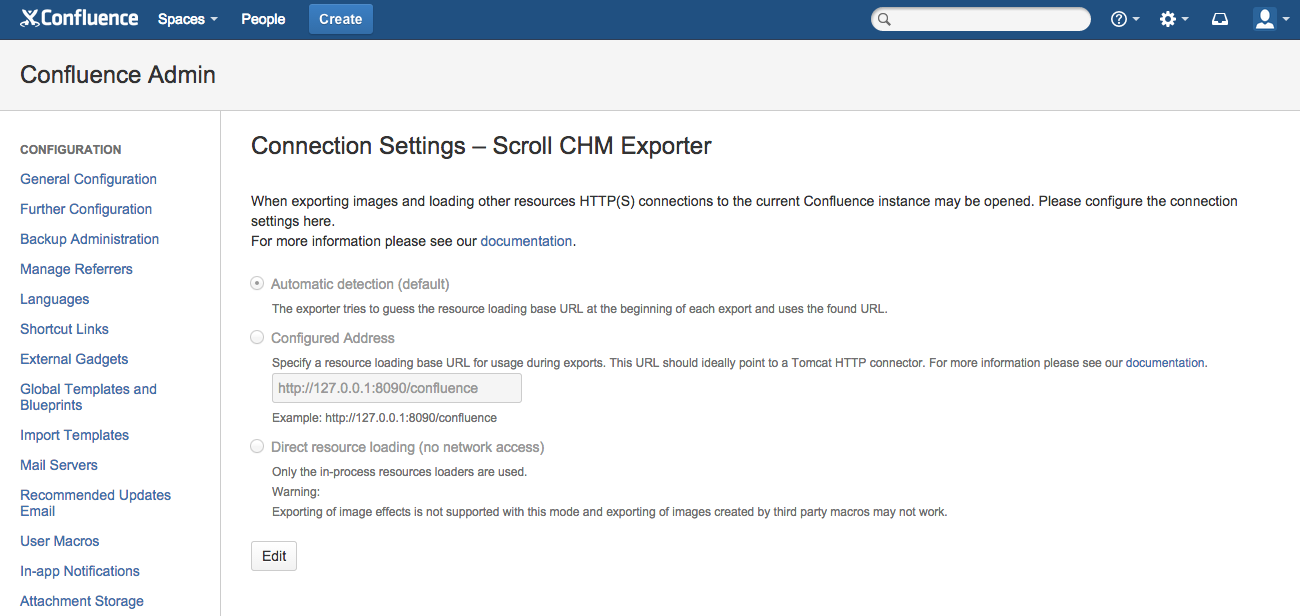Open the People page from header
This screenshot has width=1300, height=616.
point(263,19)
